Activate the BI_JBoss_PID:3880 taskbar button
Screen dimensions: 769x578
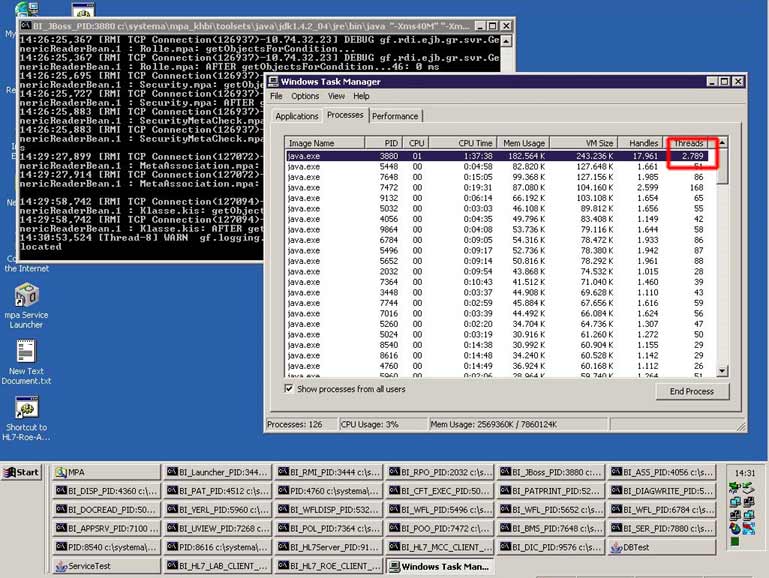click(551, 472)
